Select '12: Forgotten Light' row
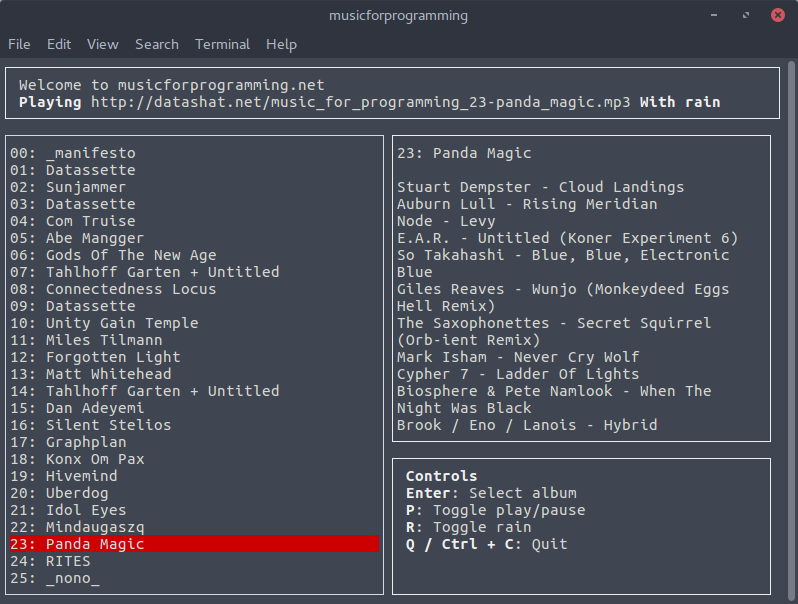This screenshot has width=798, height=604. pos(194,357)
